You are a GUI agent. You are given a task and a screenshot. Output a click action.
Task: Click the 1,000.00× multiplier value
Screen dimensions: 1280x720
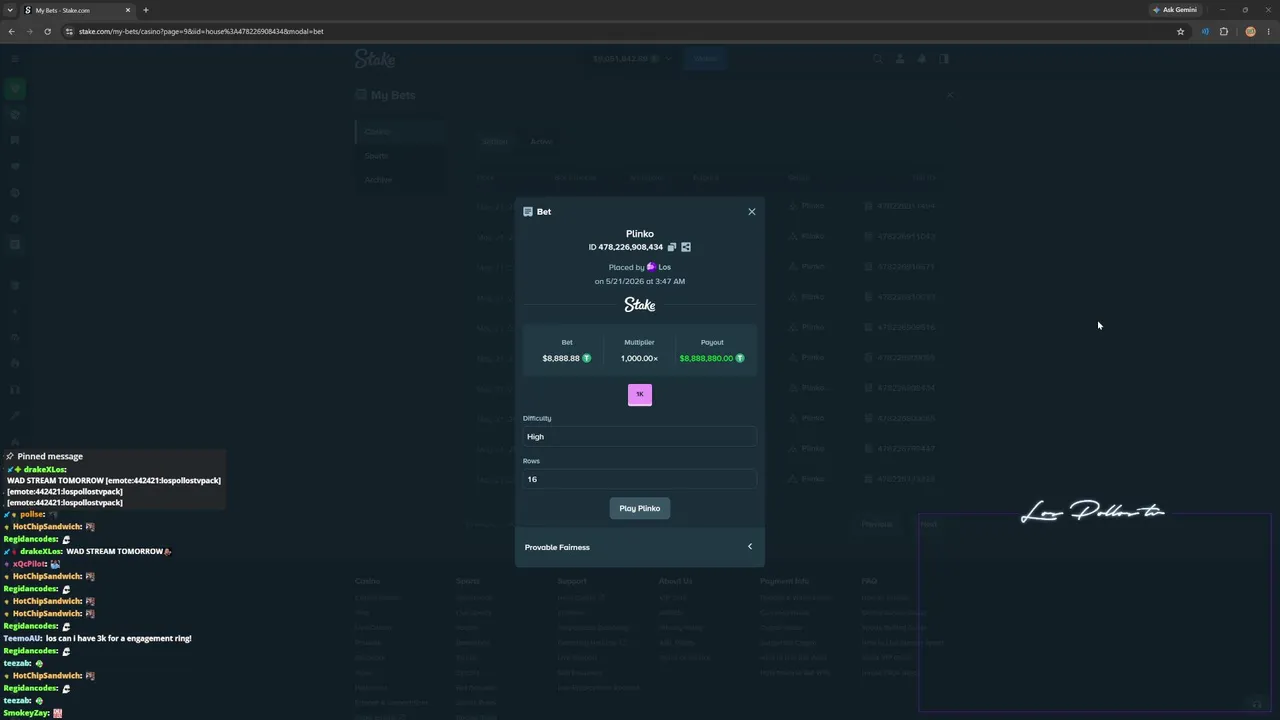[639, 358]
